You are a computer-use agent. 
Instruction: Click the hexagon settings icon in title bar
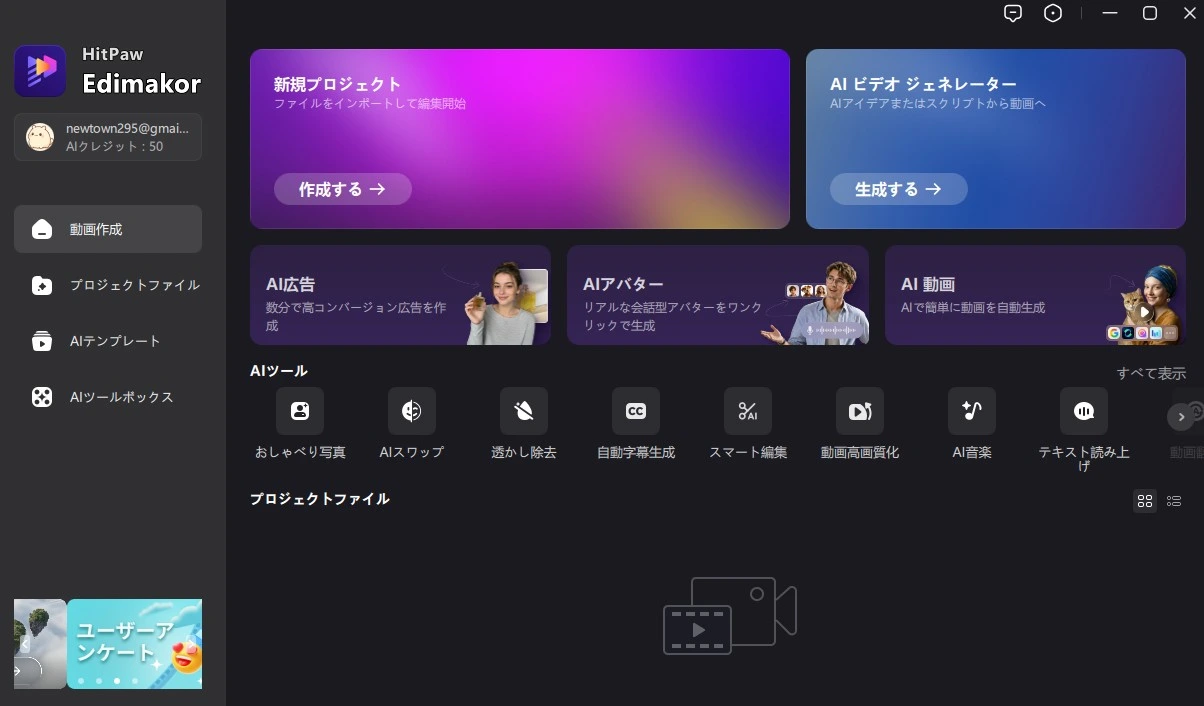point(1053,13)
